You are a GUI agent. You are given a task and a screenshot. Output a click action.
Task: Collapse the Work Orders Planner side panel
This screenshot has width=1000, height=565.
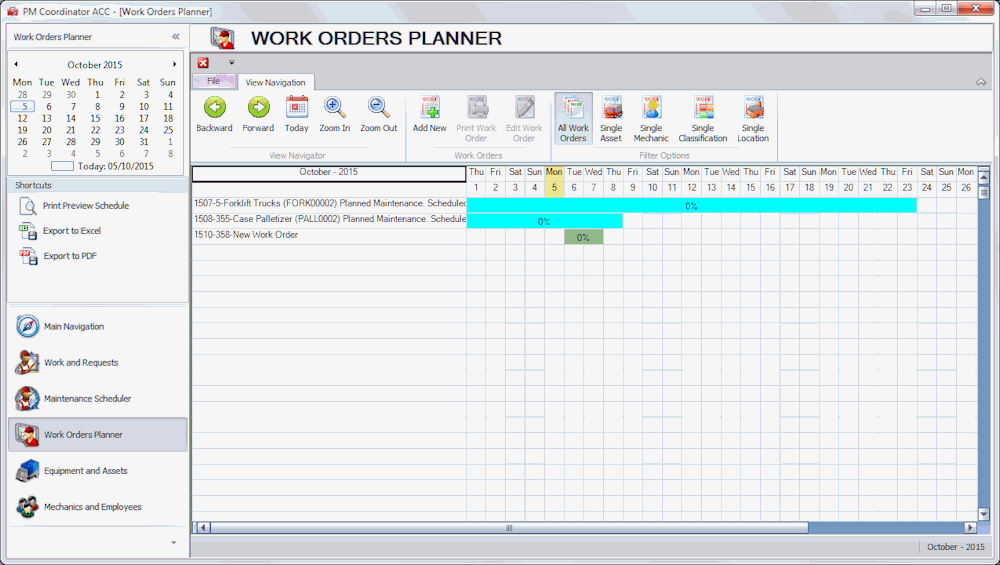(x=176, y=37)
